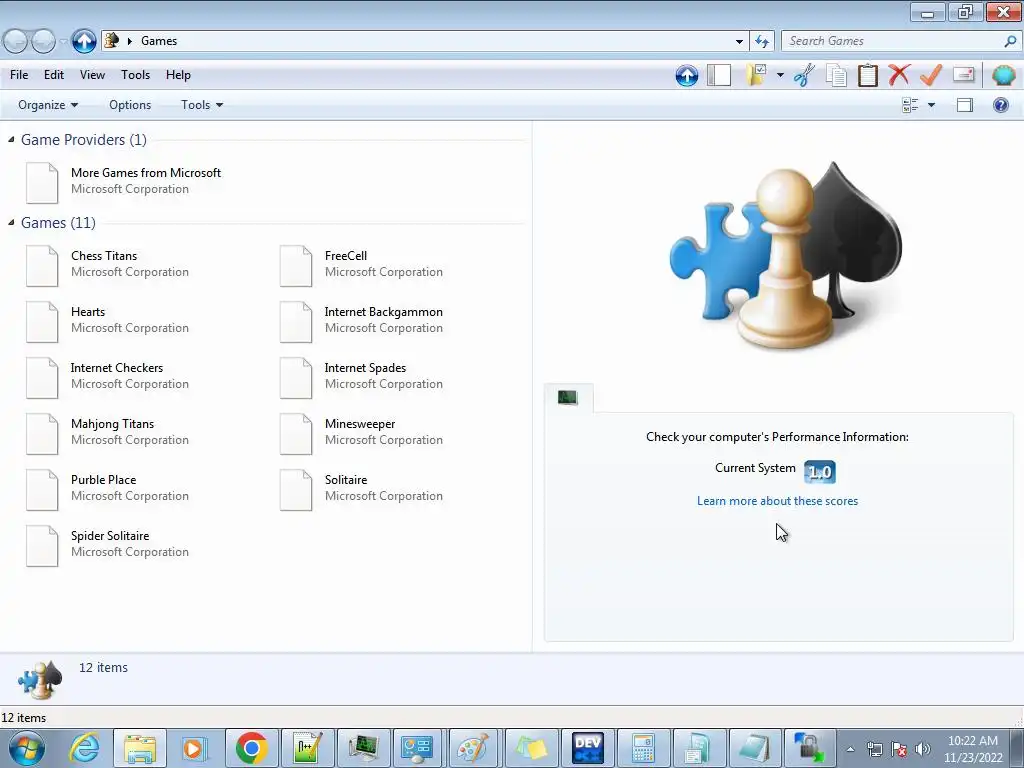
Task: Click the Options command bar button
Action: 130,105
